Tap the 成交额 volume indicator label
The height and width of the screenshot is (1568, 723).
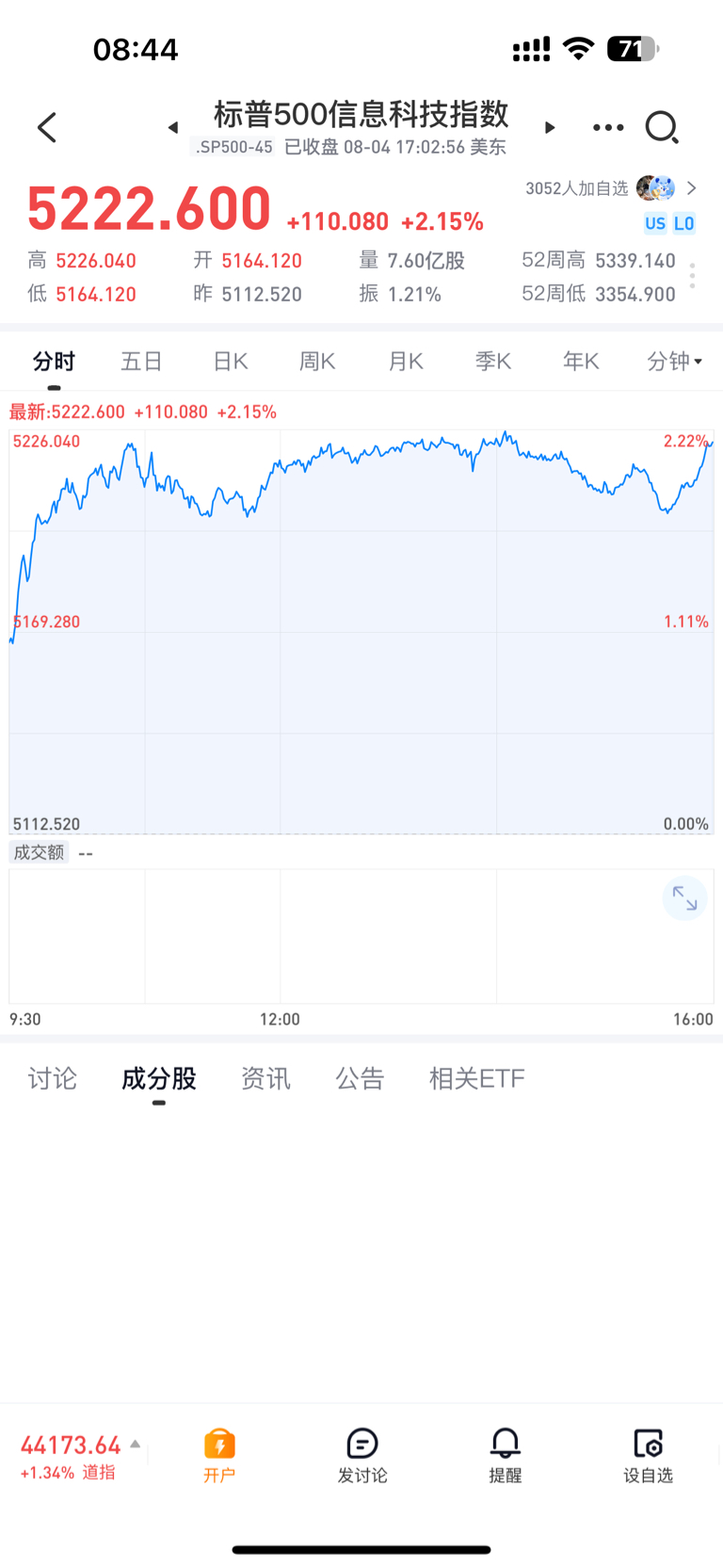[x=39, y=852]
